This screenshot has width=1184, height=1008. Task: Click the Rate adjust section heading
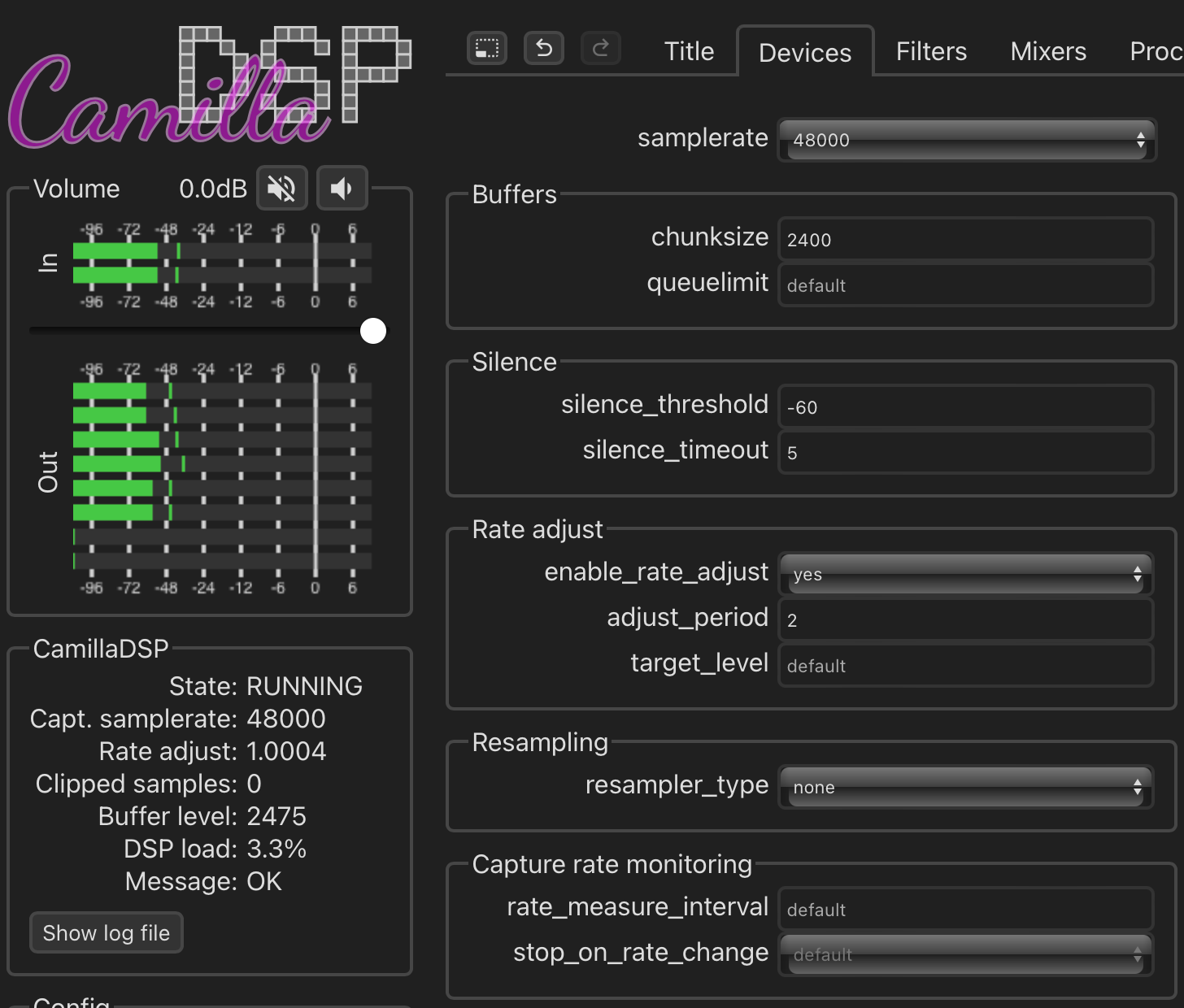[x=538, y=529]
